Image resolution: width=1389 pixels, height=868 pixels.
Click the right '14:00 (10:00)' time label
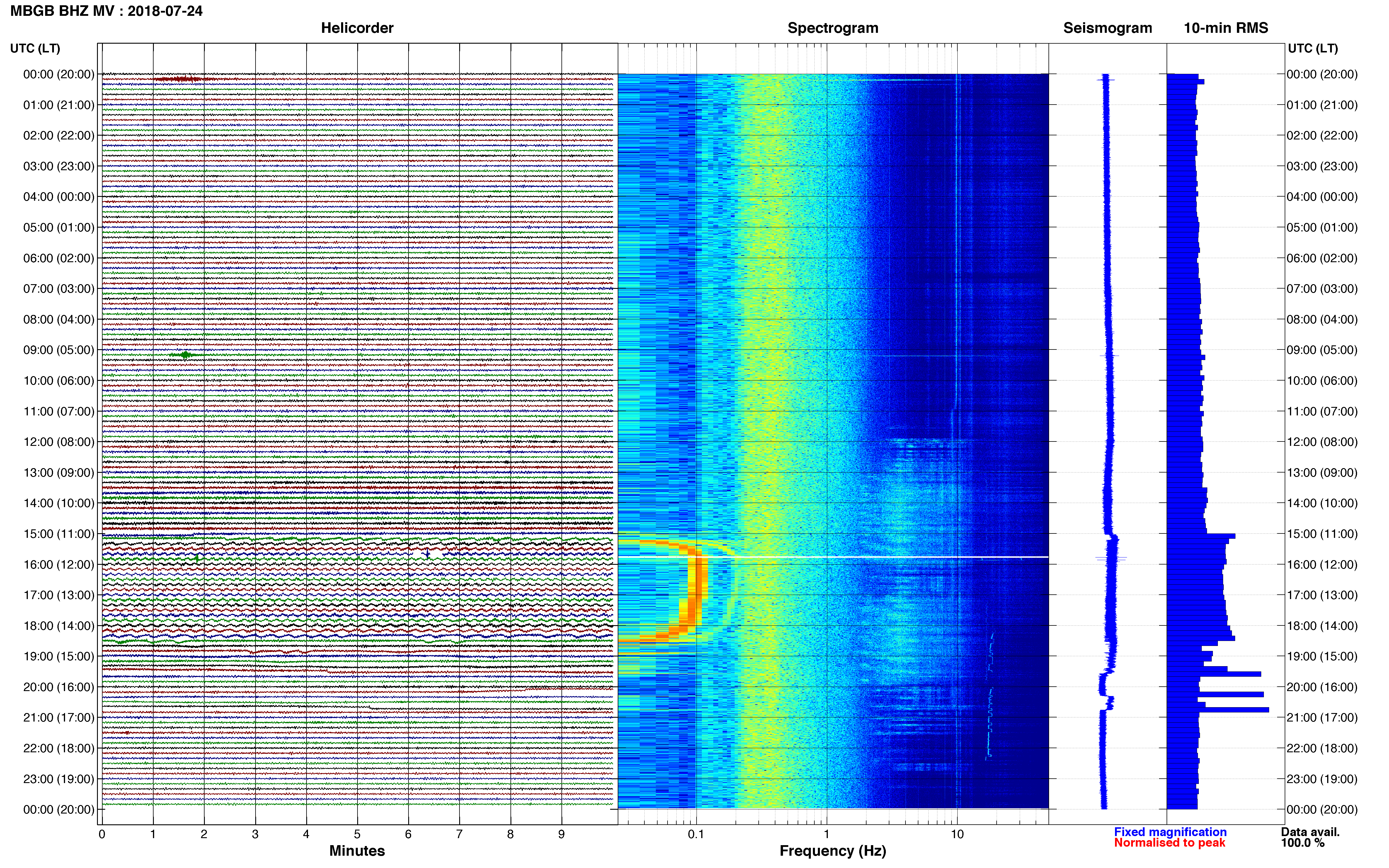[1322, 504]
